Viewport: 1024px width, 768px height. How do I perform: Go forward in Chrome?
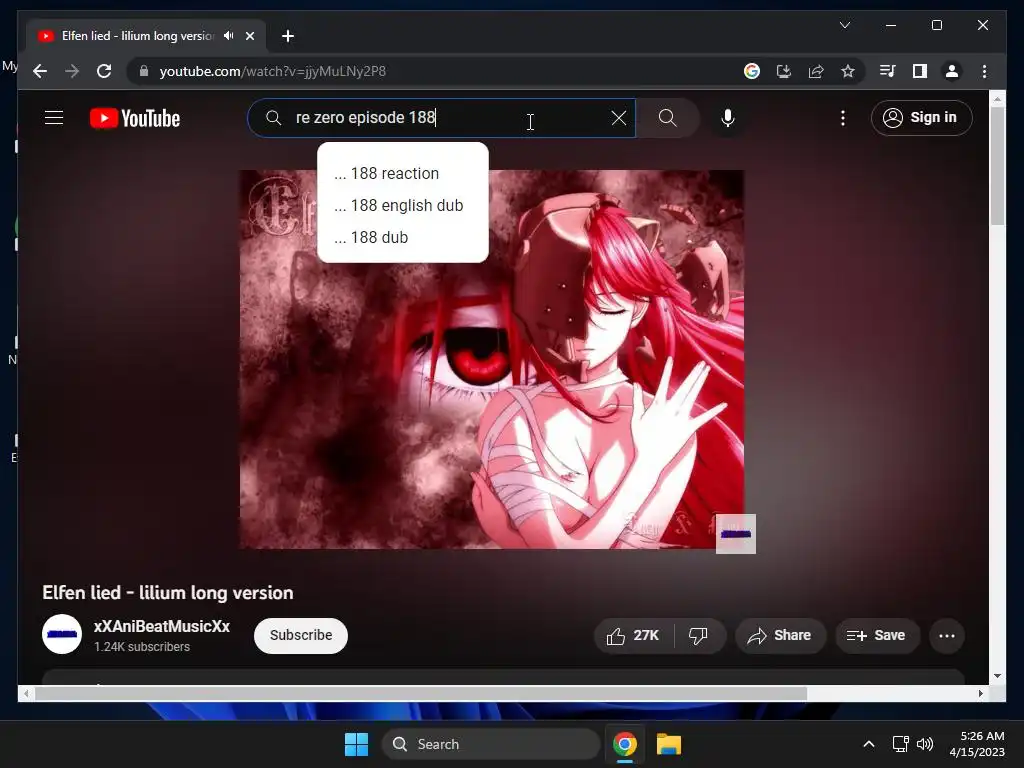point(72,71)
